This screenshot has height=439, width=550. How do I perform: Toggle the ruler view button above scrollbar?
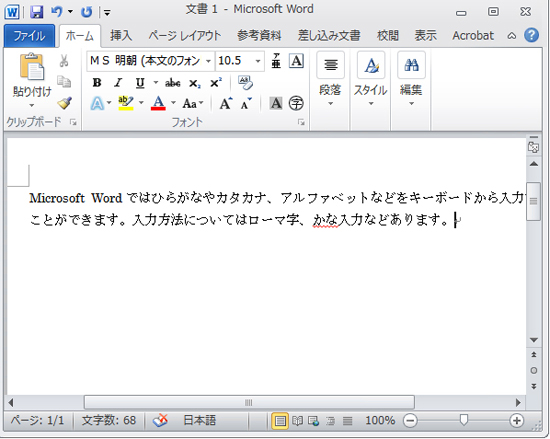click(x=534, y=147)
